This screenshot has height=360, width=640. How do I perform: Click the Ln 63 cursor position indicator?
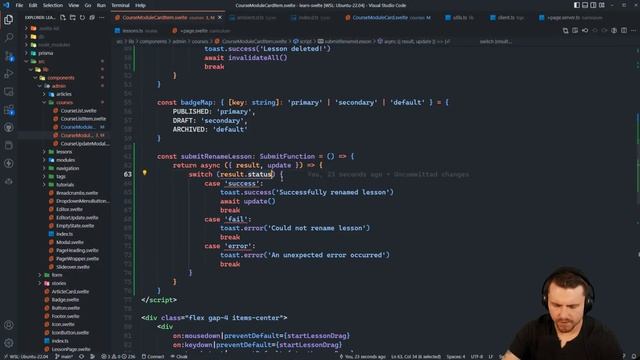point(416,356)
